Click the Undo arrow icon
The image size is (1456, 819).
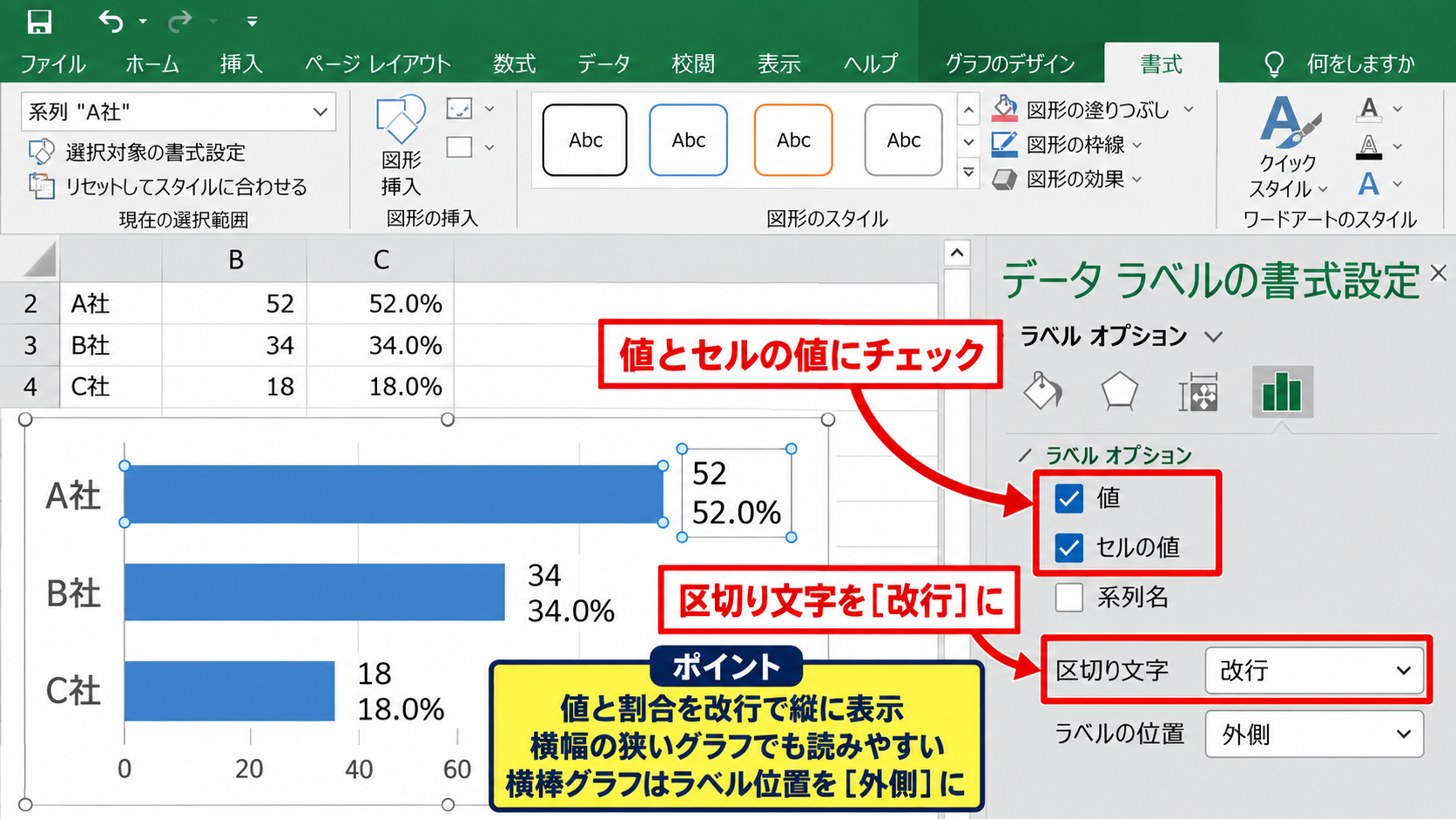(x=111, y=21)
